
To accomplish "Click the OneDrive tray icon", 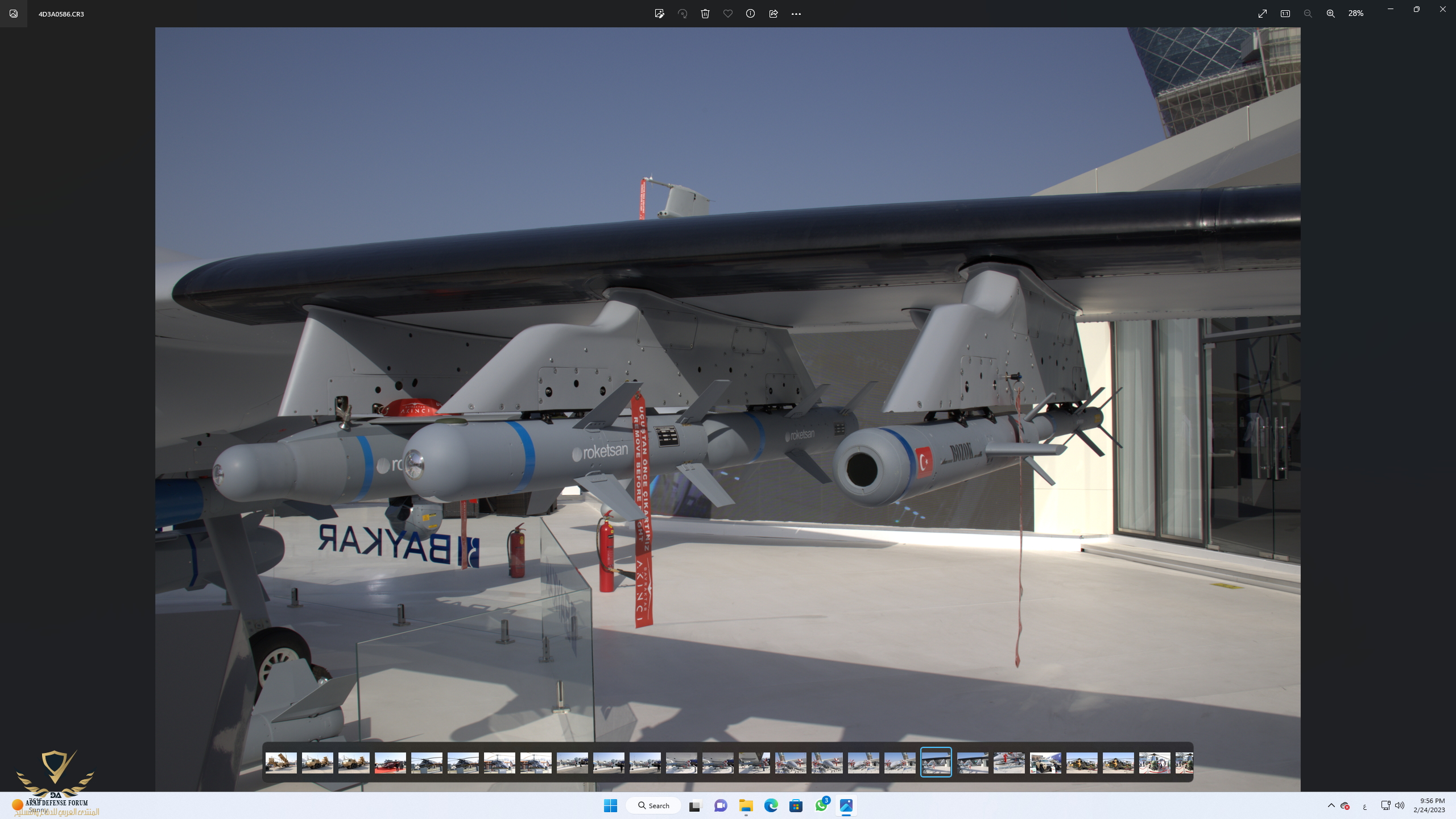I will pyautogui.click(x=1346, y=805).
